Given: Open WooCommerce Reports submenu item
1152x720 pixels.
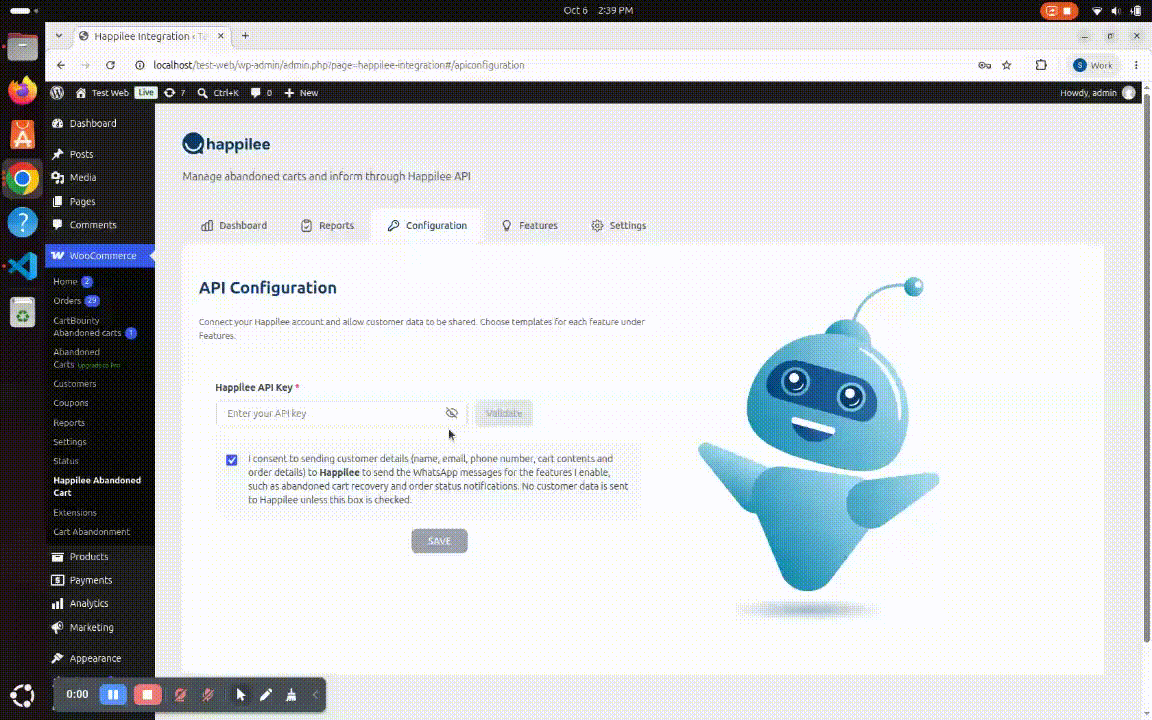Looking at the screenshot, I should (68, 422).
